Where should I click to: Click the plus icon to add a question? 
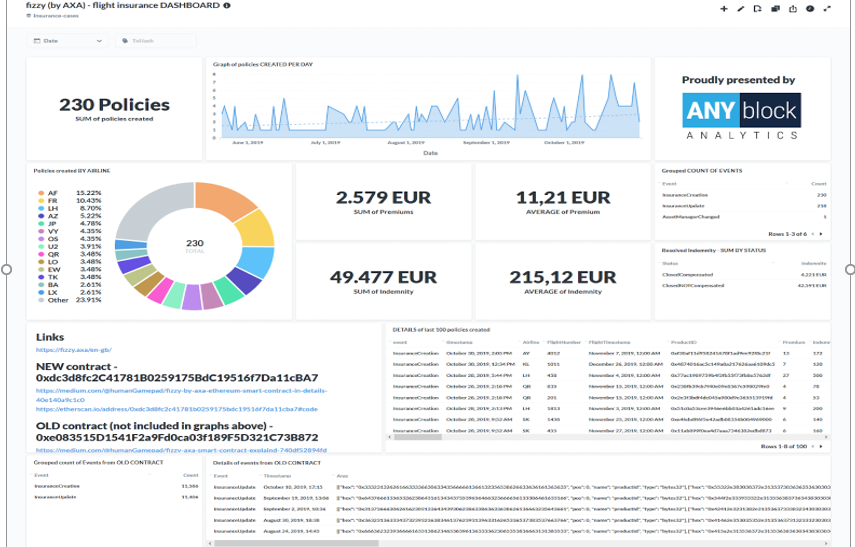(x=724, y=9)
